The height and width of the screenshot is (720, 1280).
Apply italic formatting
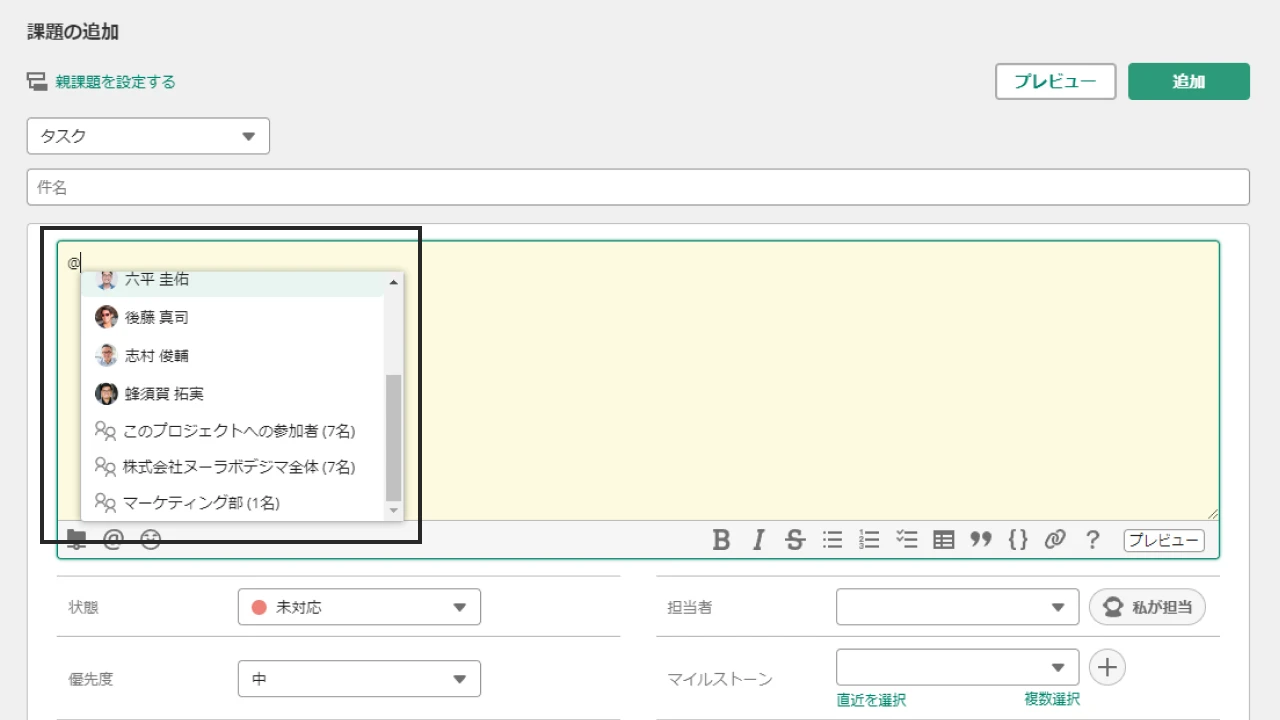click(x=758, y=540)
